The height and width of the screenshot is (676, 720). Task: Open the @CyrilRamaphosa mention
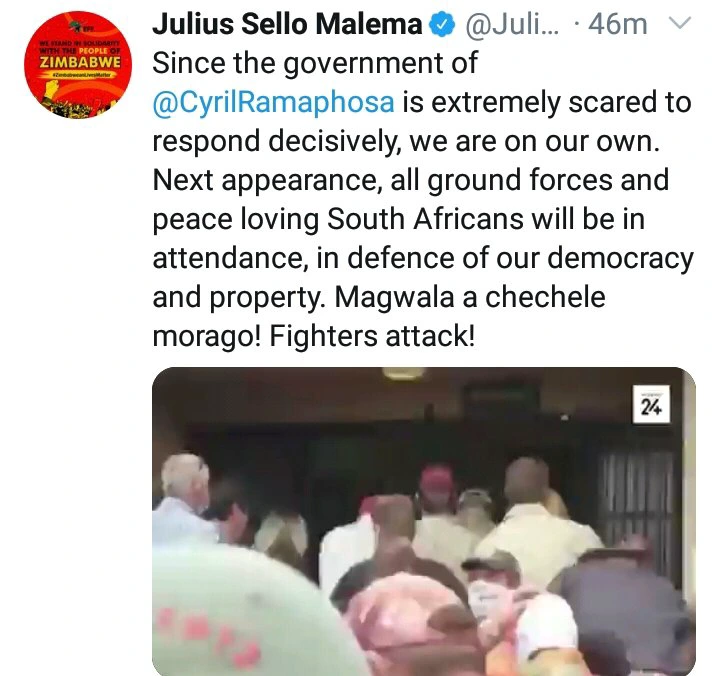[x=273, y=102]
